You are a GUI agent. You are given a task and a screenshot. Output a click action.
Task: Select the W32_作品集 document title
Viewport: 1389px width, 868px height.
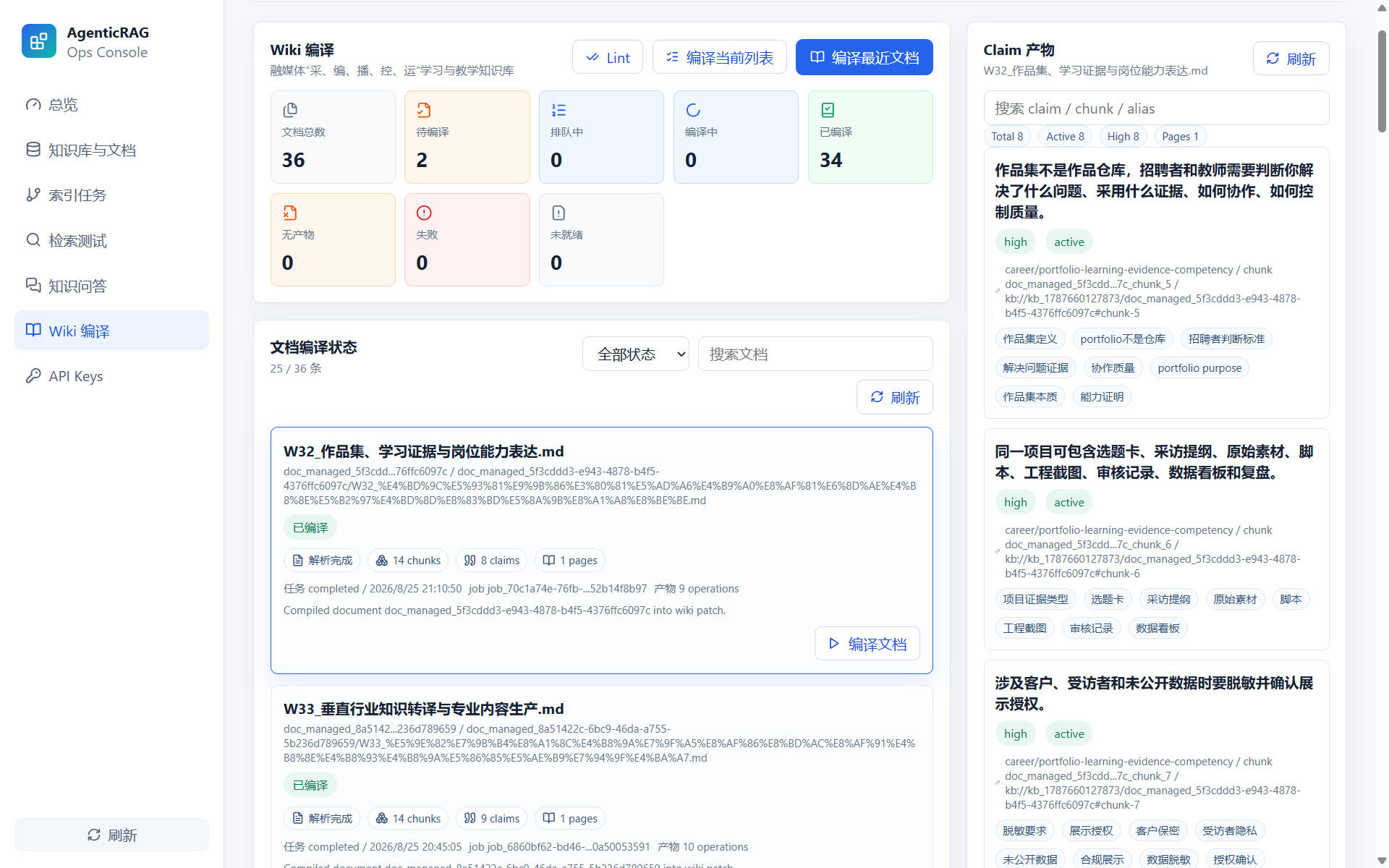pos(424,451)
